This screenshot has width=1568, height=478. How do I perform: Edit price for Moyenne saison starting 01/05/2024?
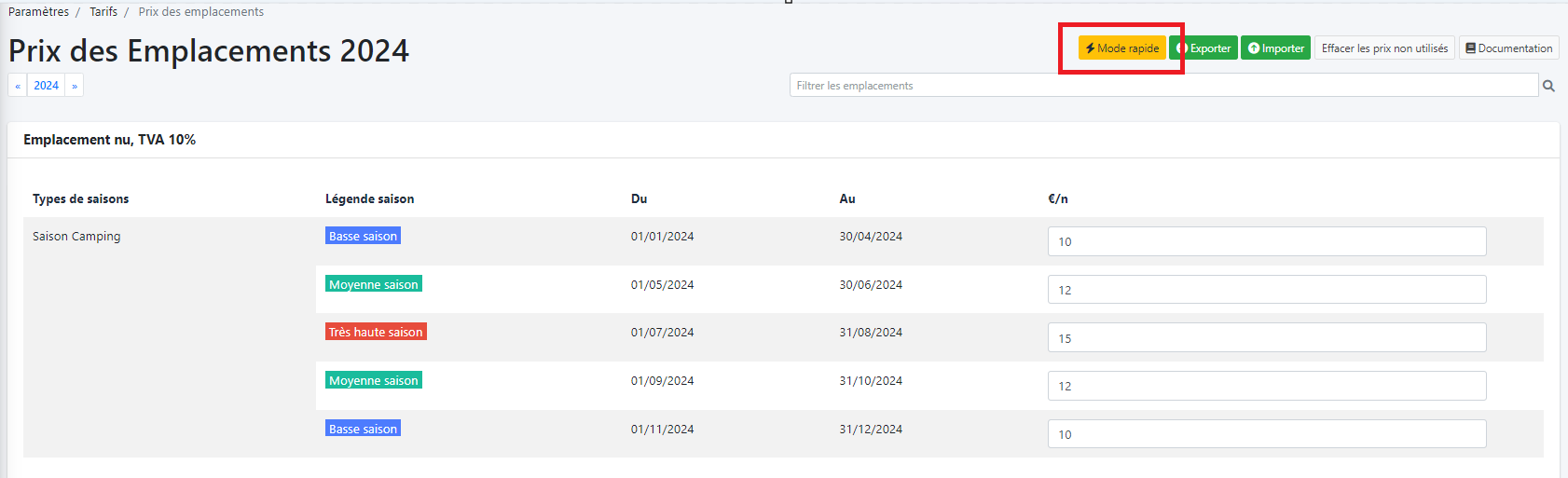click(x=1266, y=290)
